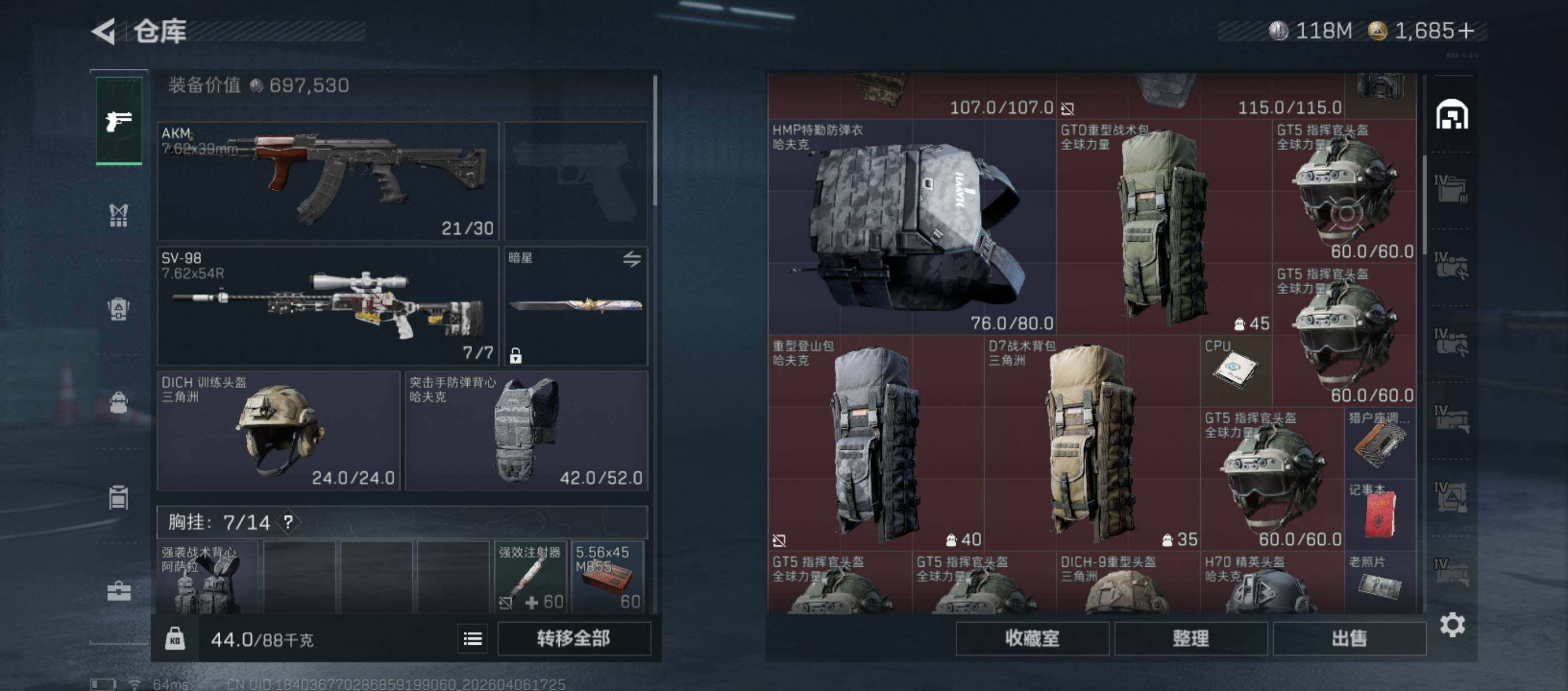This screenshot has height=691, width=1568.
Task: Toggle the lock on 暗星 knife
Action: pyautogui.click(x=516, y=355)
